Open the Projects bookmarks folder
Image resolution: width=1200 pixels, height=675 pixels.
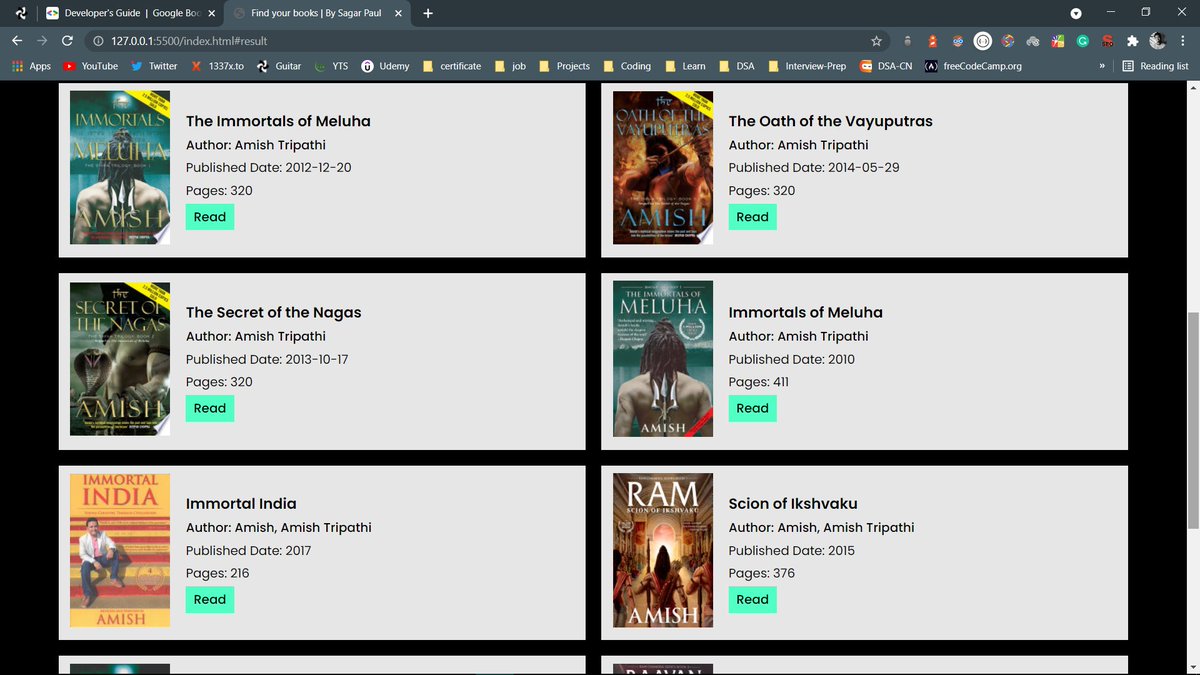564,66
